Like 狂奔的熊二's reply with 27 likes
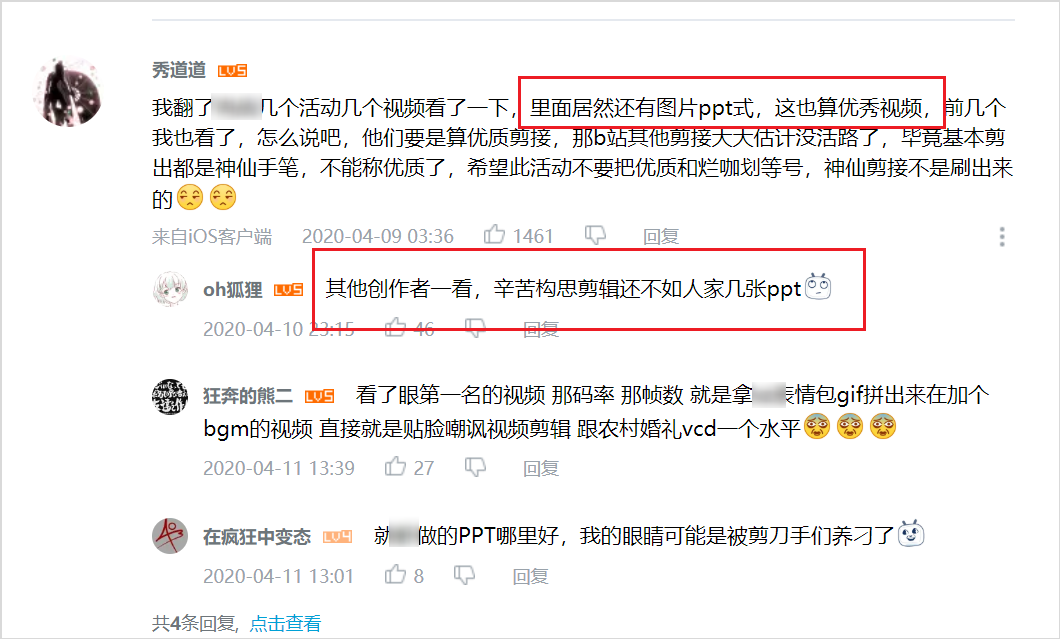The image size is (1060, 639). pyautogui.click(x=395, y=466)
